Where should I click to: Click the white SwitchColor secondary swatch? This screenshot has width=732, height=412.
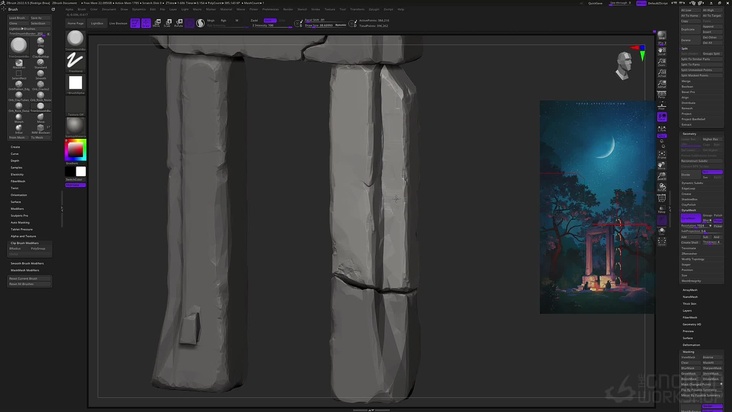coord(81,172)
